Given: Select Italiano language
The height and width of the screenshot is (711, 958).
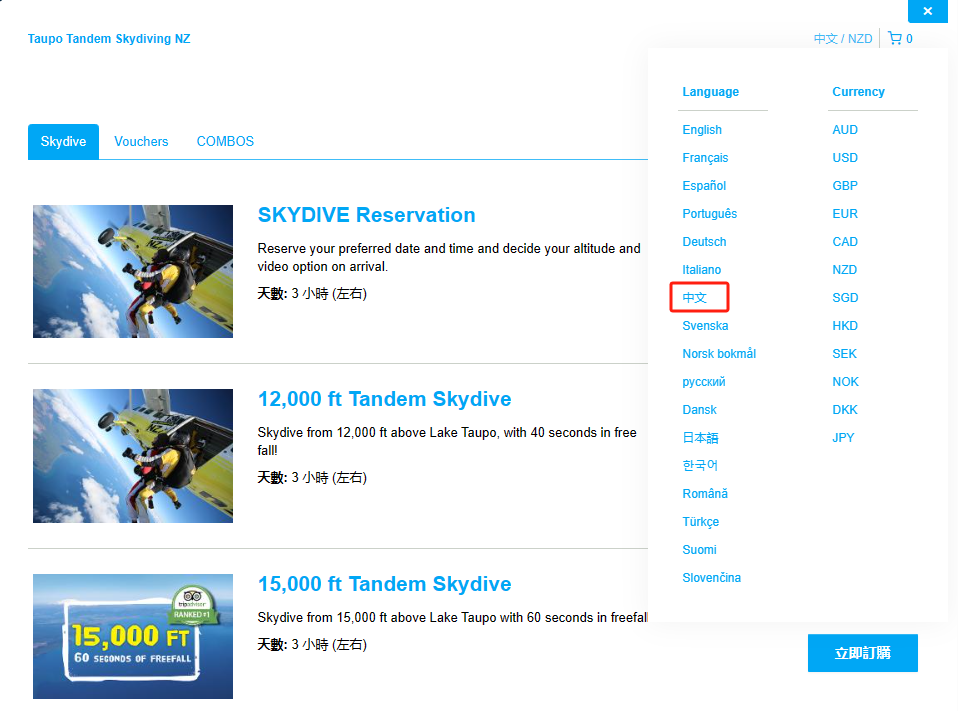Looking at the screenshot, I should (701, 270).
